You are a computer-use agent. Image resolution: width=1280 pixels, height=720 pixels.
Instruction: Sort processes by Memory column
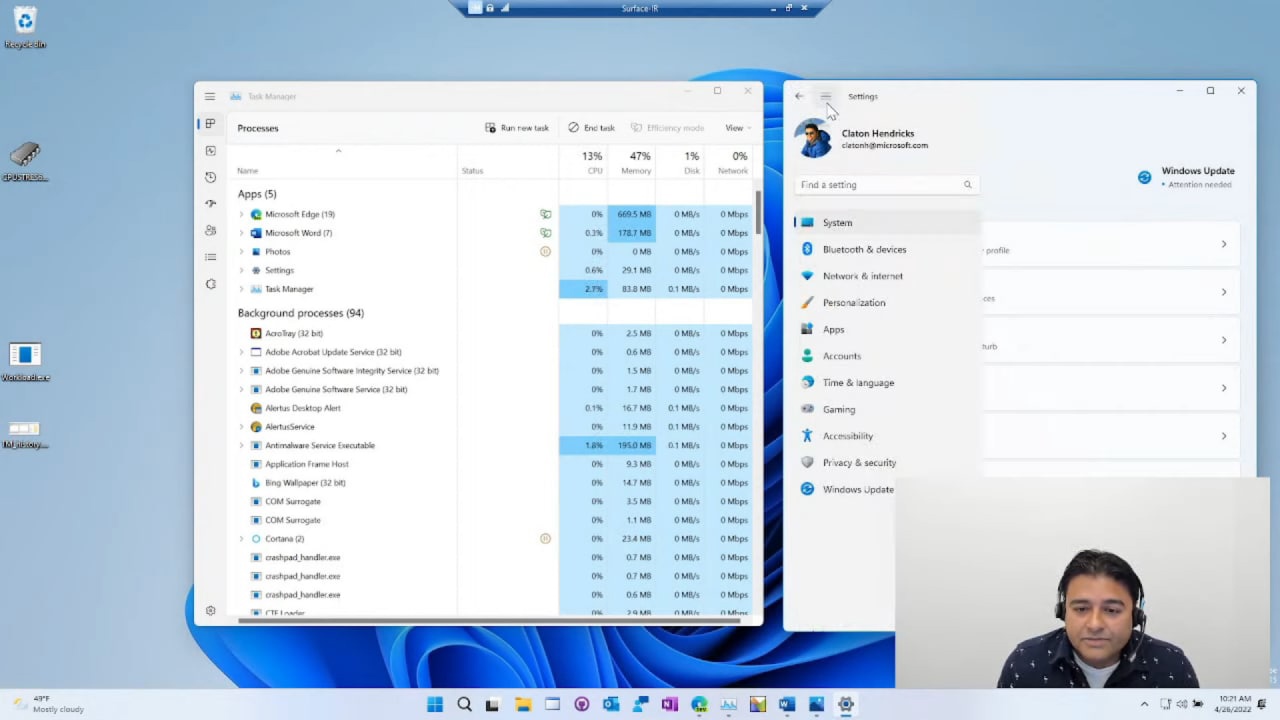(x=631, y=162)
